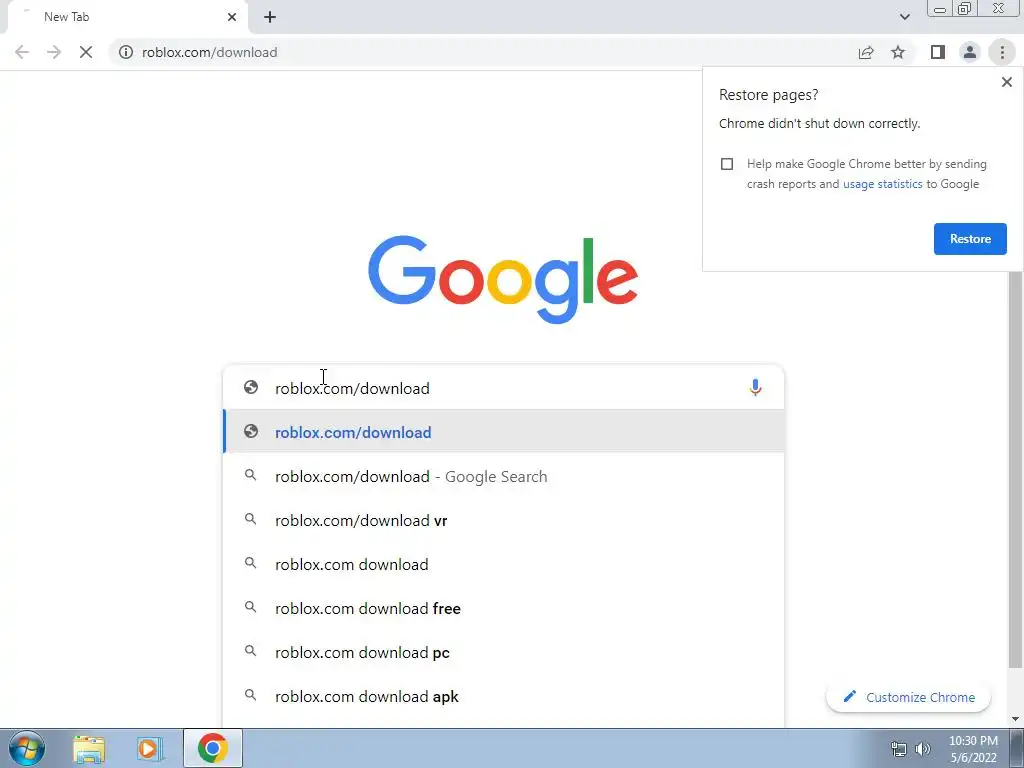Image resolution: width=1024 pixels, height=768 pixels.
Task: Go back to previous page
Action: click(22, 52)
